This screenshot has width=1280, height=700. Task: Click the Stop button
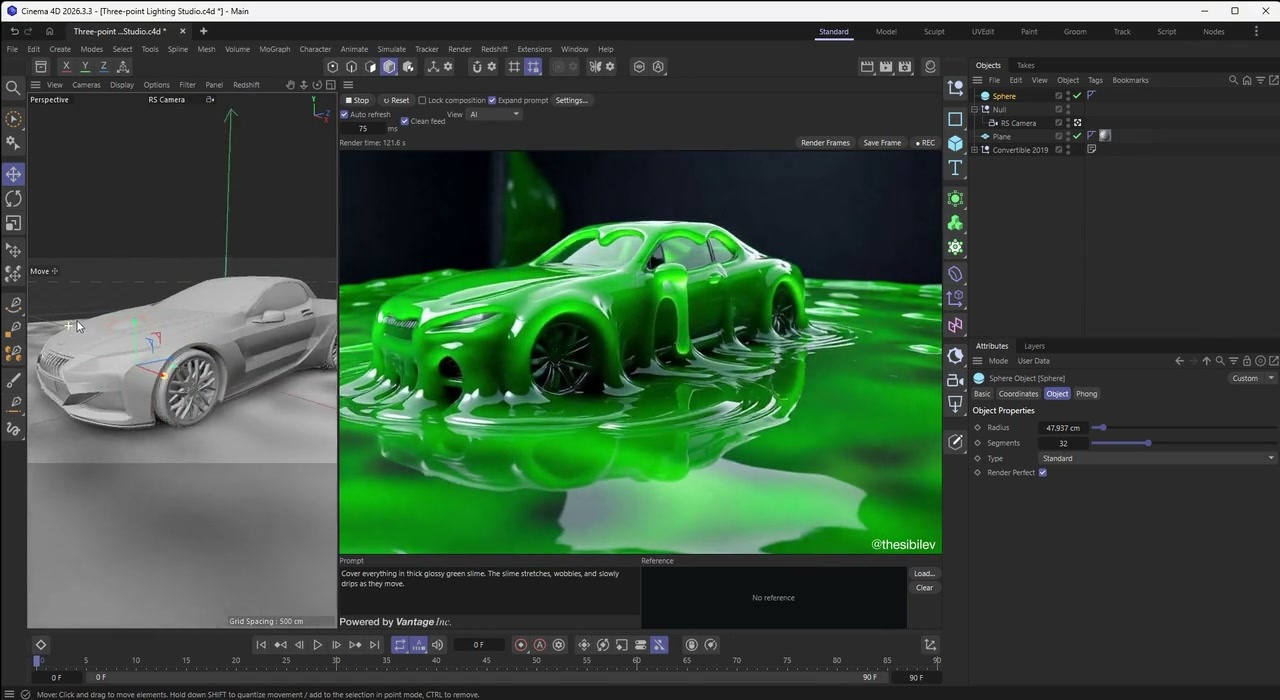click(x=357, y=100)
